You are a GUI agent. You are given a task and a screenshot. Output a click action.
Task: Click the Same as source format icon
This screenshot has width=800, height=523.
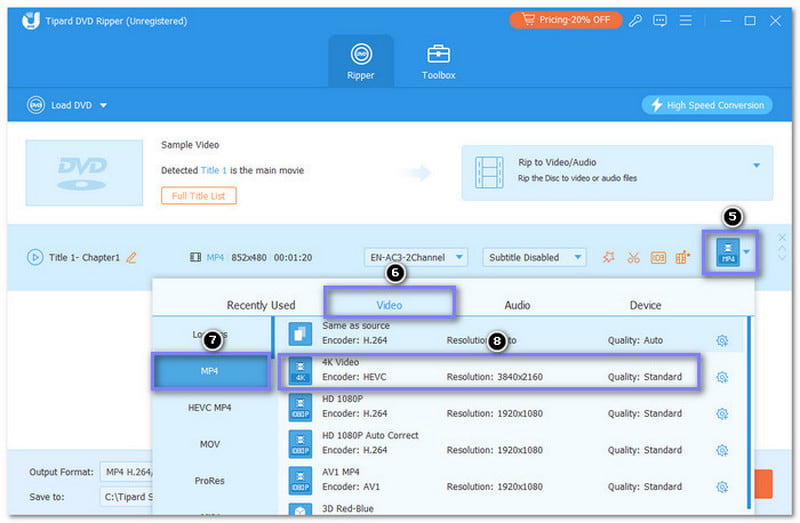click(301, 334)
